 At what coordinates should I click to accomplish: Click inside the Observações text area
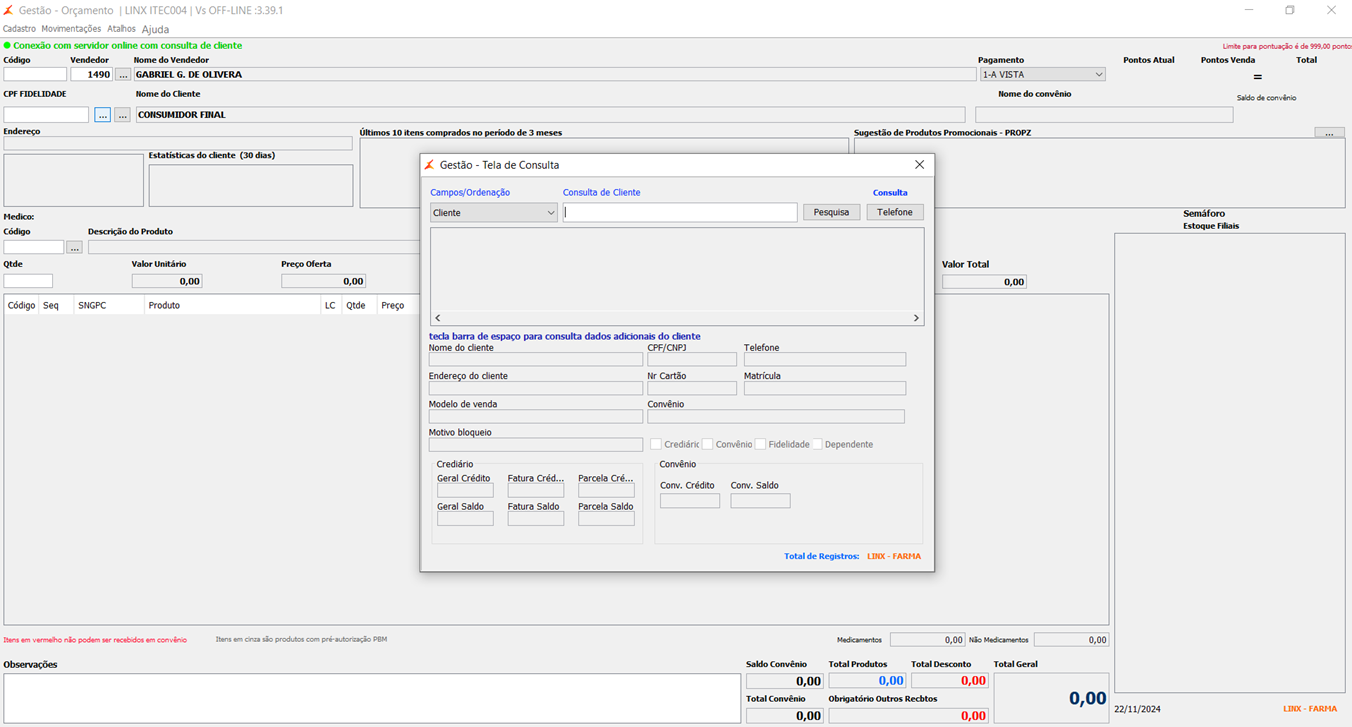372,698
